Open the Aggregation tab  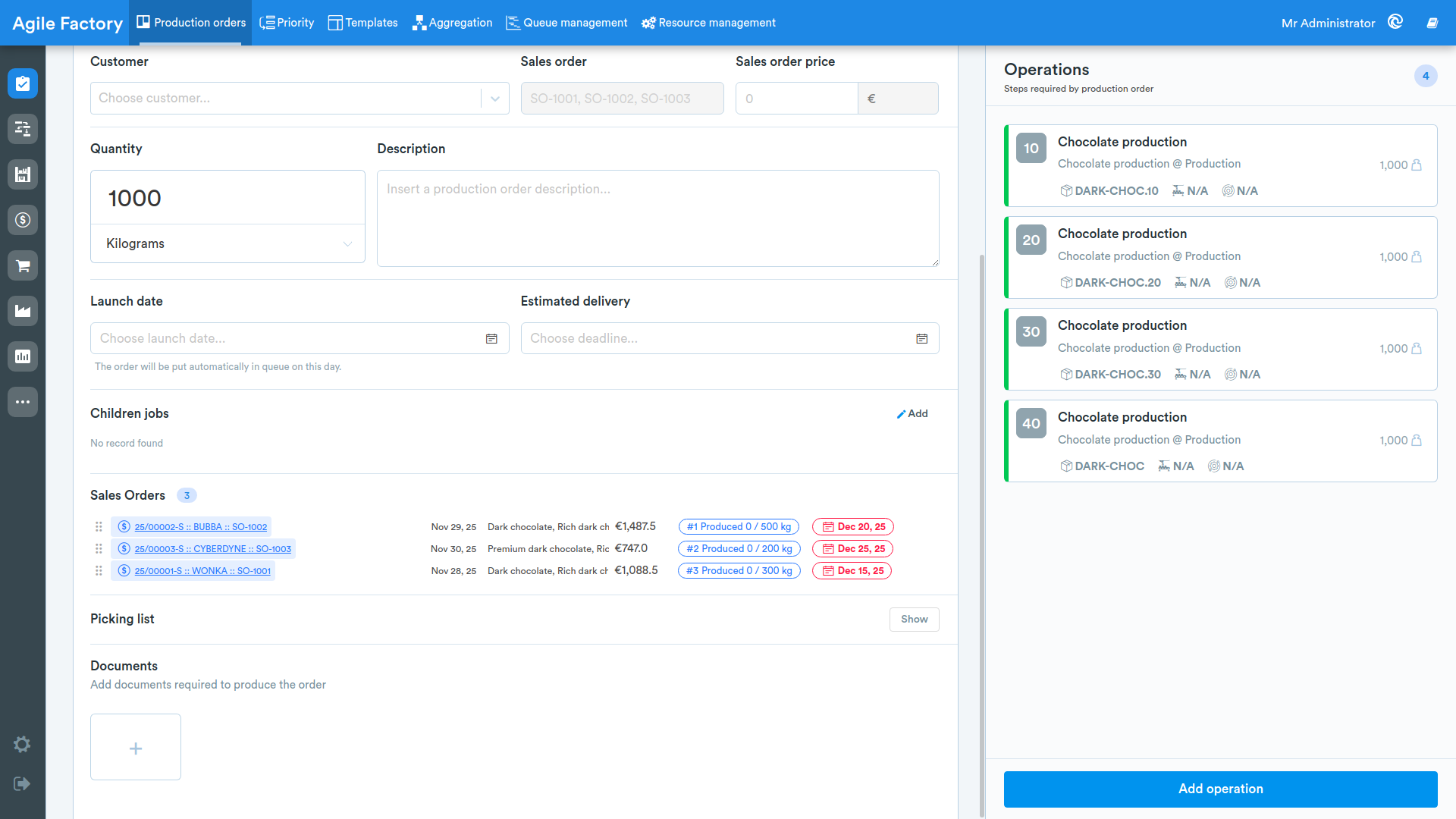(452, 23)
